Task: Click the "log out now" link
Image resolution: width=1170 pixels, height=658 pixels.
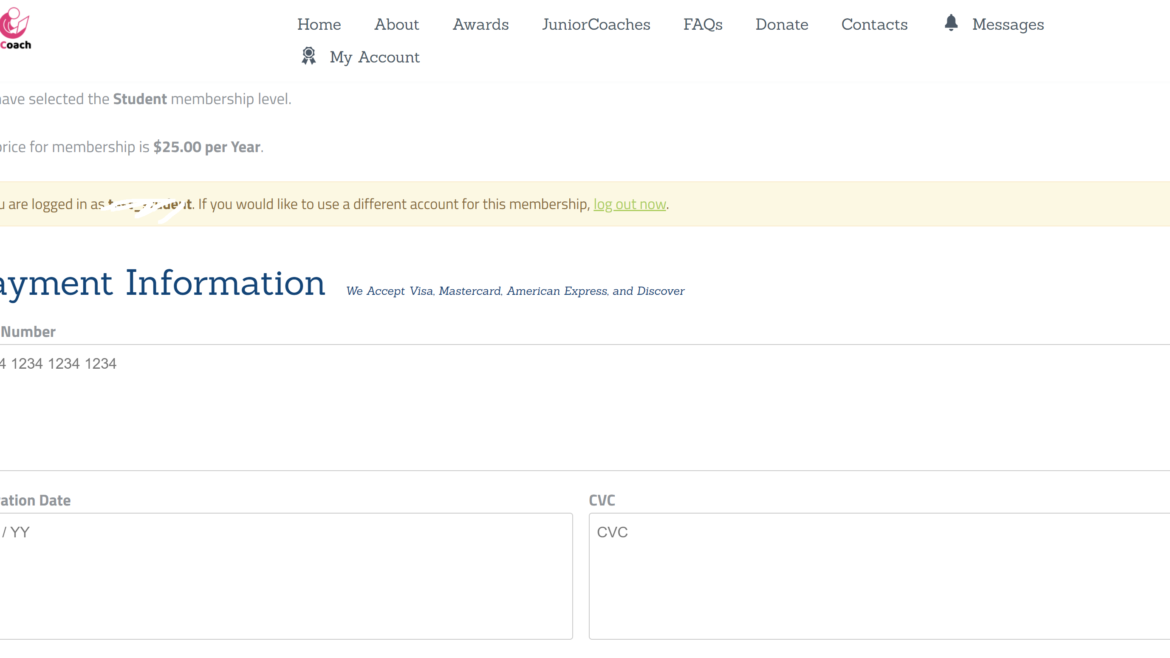Action: click(x=629, y=204)
